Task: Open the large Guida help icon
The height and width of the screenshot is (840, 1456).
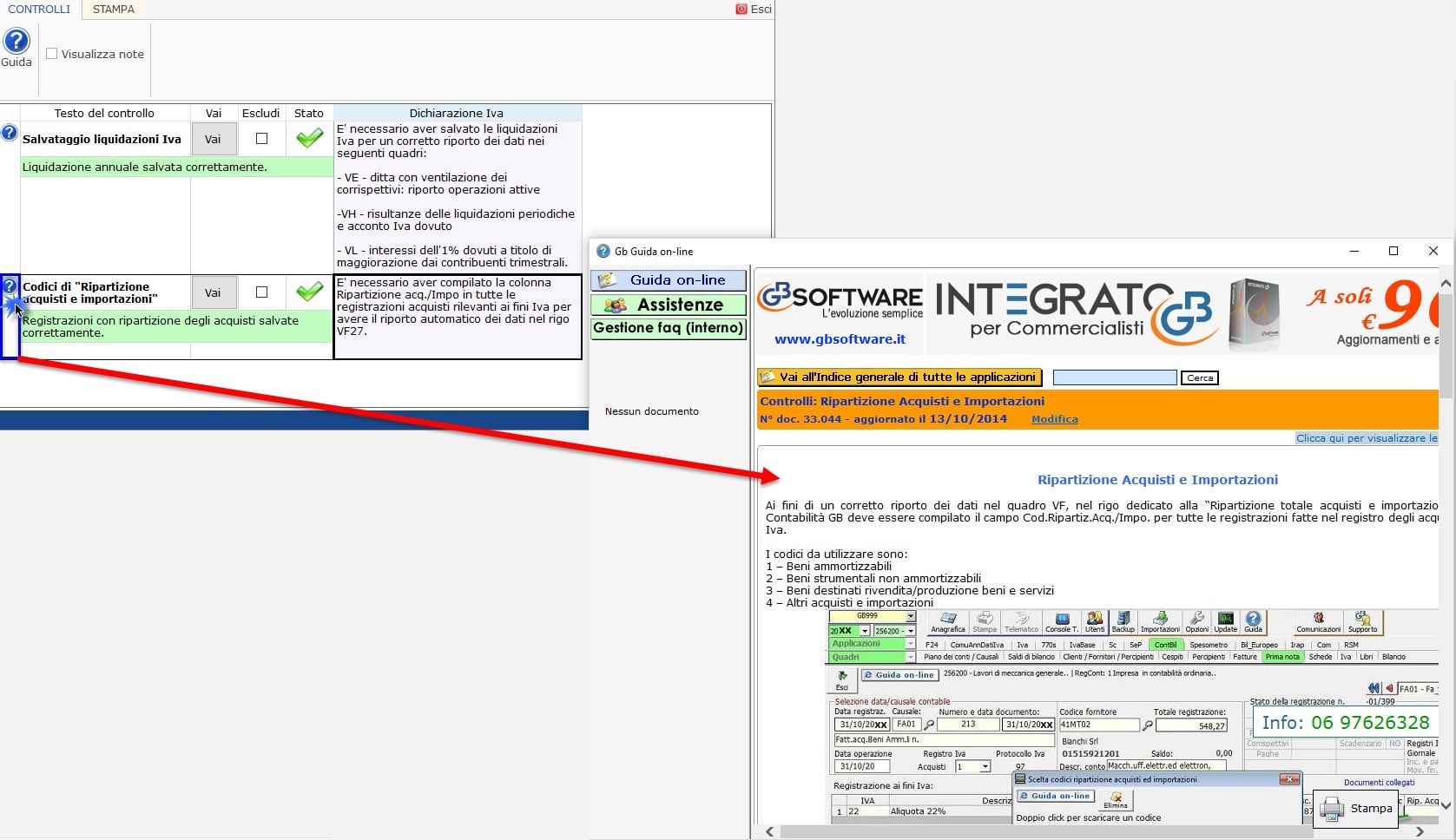Action: pyautogui.click(x=16, y=42)
